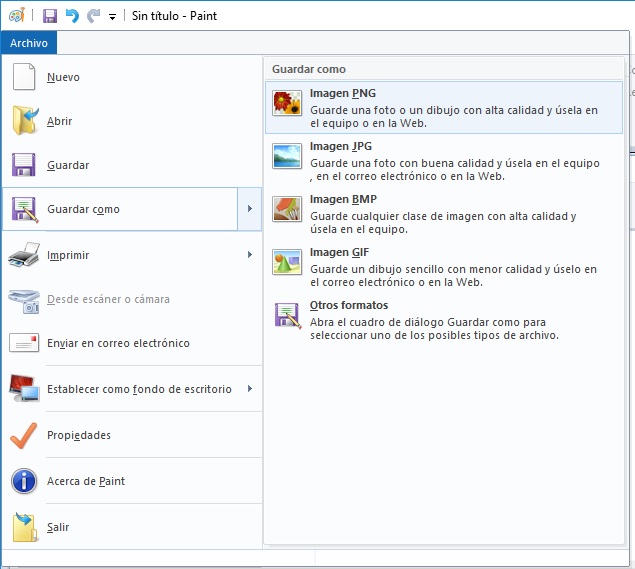The width and height of the screenshot is (635, 569).
Task: Open the Archivo tab
Action: (29, 43)
